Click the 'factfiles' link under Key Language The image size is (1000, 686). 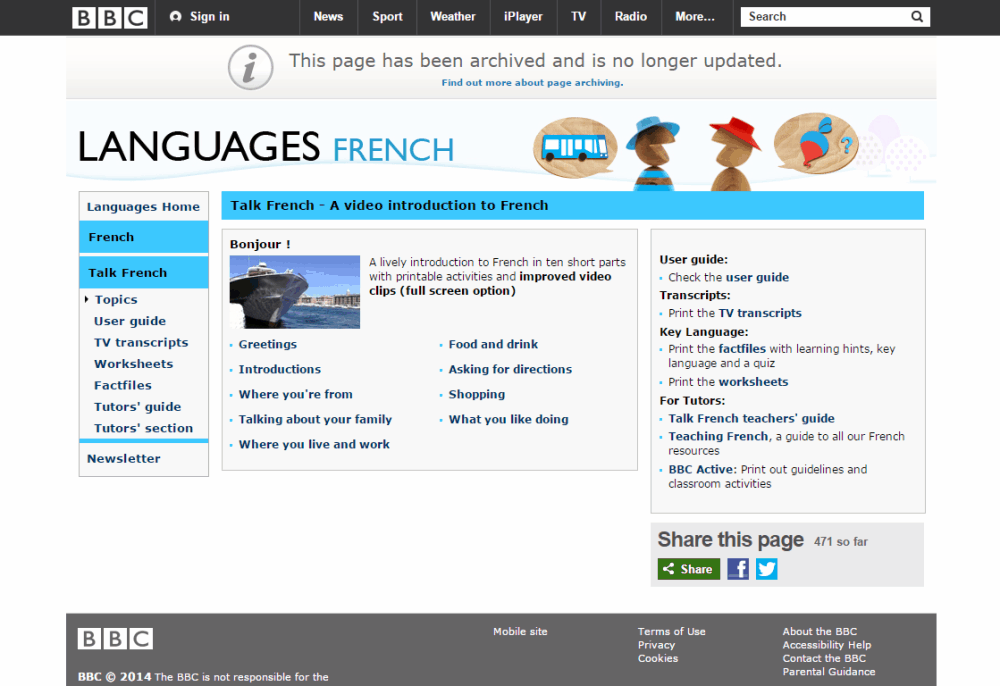tap(742, 349)
